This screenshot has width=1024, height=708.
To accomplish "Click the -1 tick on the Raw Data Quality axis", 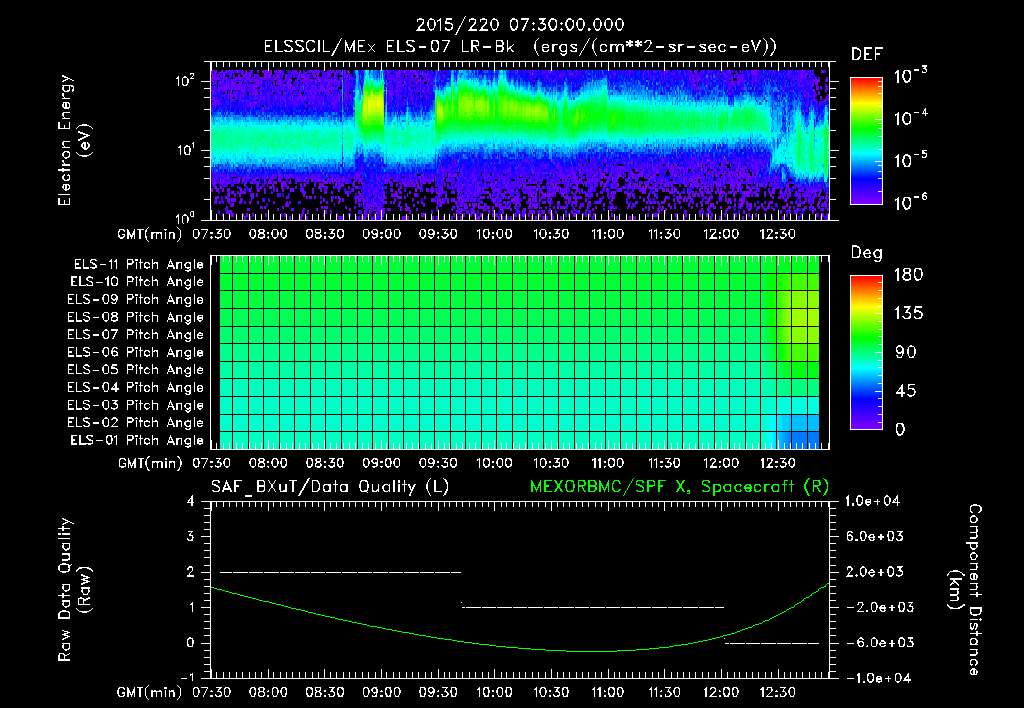I will (186, 678).
